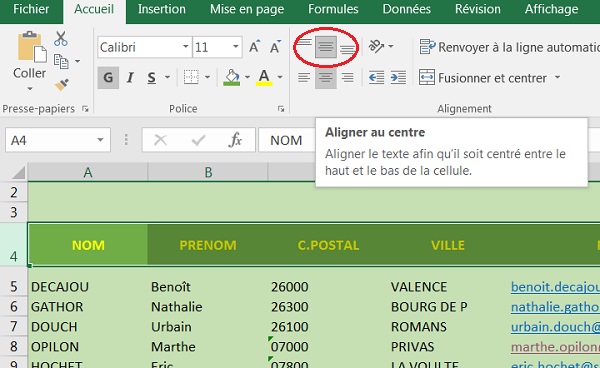Screen dimensions: 600x368
Task: Switch to Mise en page tab
Action: point(247,10)
